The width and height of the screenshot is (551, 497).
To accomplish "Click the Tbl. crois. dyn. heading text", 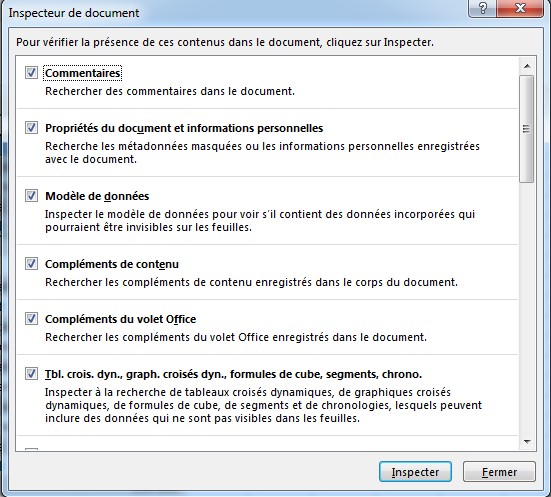I will pos(233,374).
